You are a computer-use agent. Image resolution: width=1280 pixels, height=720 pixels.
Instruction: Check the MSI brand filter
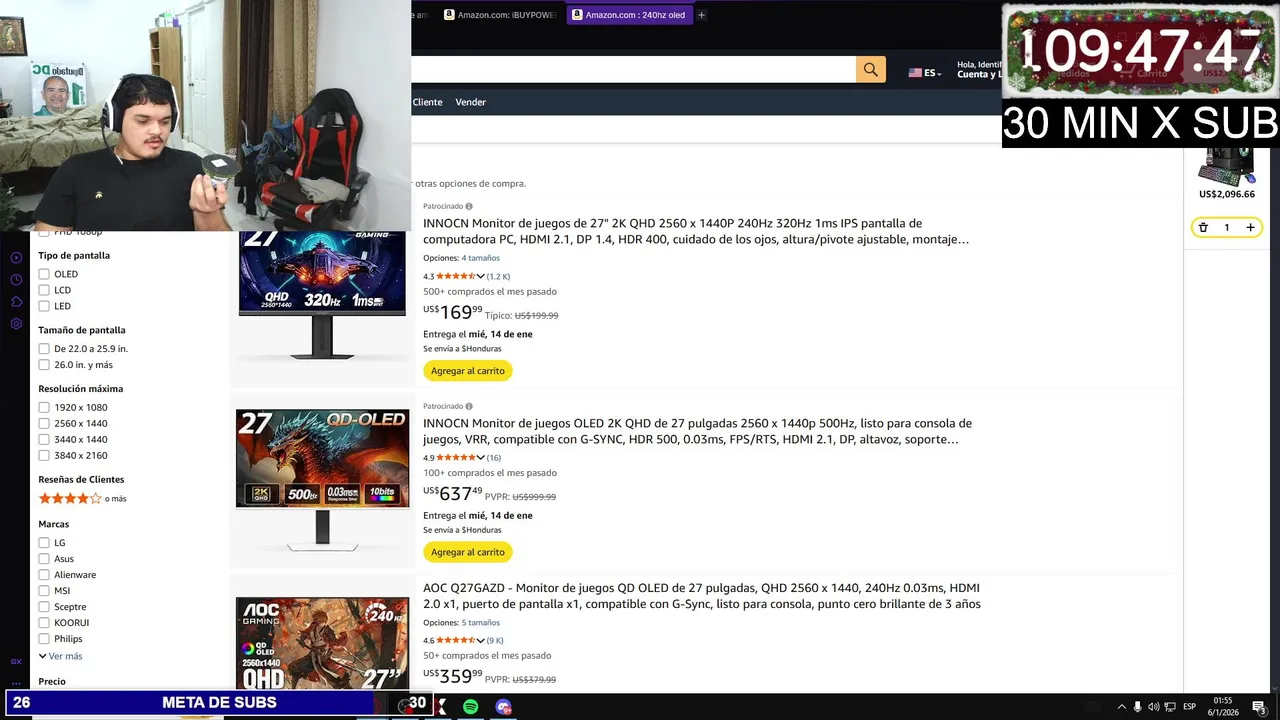[x=44, y=591]
